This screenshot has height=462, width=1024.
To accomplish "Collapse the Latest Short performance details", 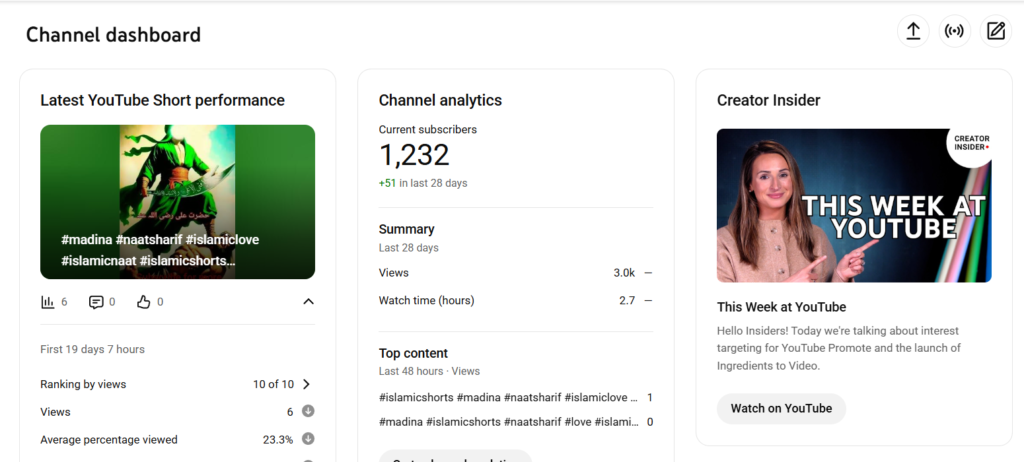I will (308, 302).
